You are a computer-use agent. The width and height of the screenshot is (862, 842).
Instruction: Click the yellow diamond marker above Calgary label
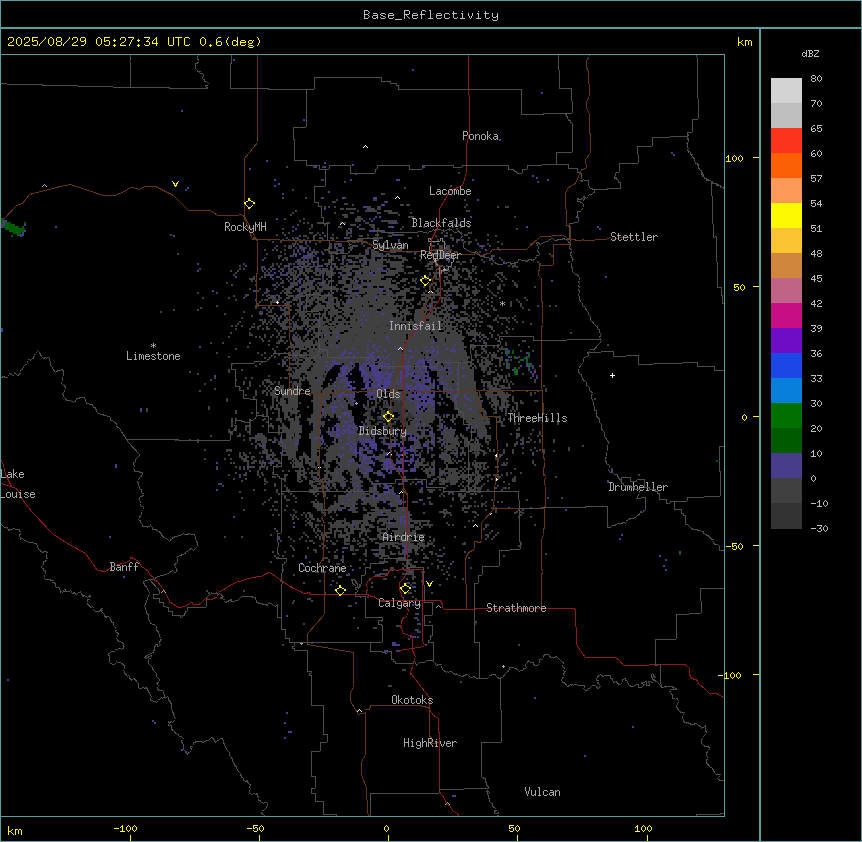[x=405, y=589]
